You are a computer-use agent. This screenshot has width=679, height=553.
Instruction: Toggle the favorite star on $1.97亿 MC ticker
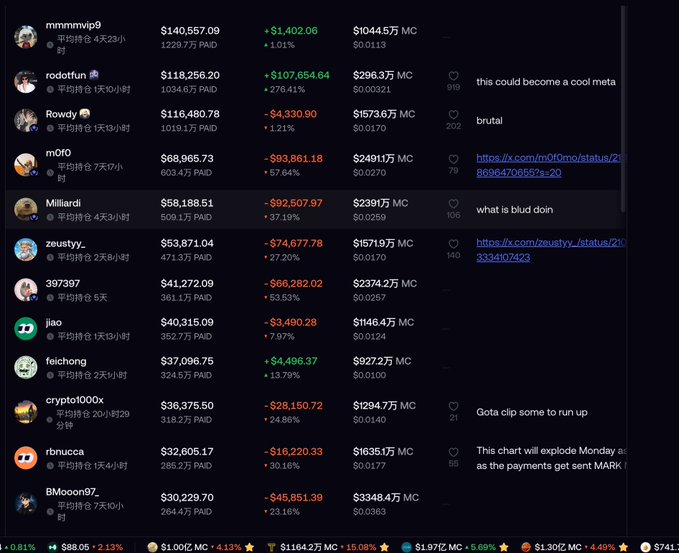tap(504, 547)
